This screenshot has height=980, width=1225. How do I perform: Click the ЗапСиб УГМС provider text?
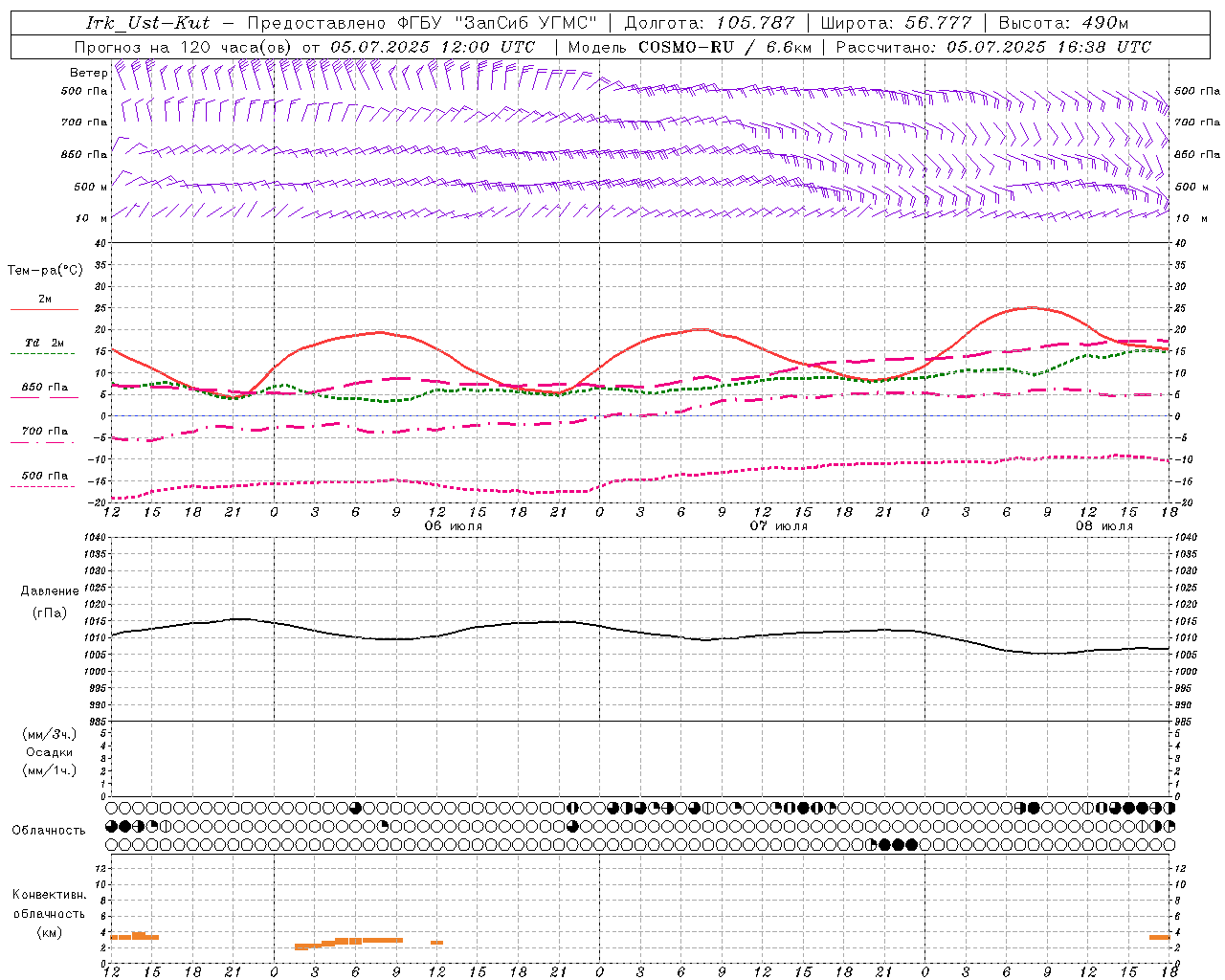(526, 23)
